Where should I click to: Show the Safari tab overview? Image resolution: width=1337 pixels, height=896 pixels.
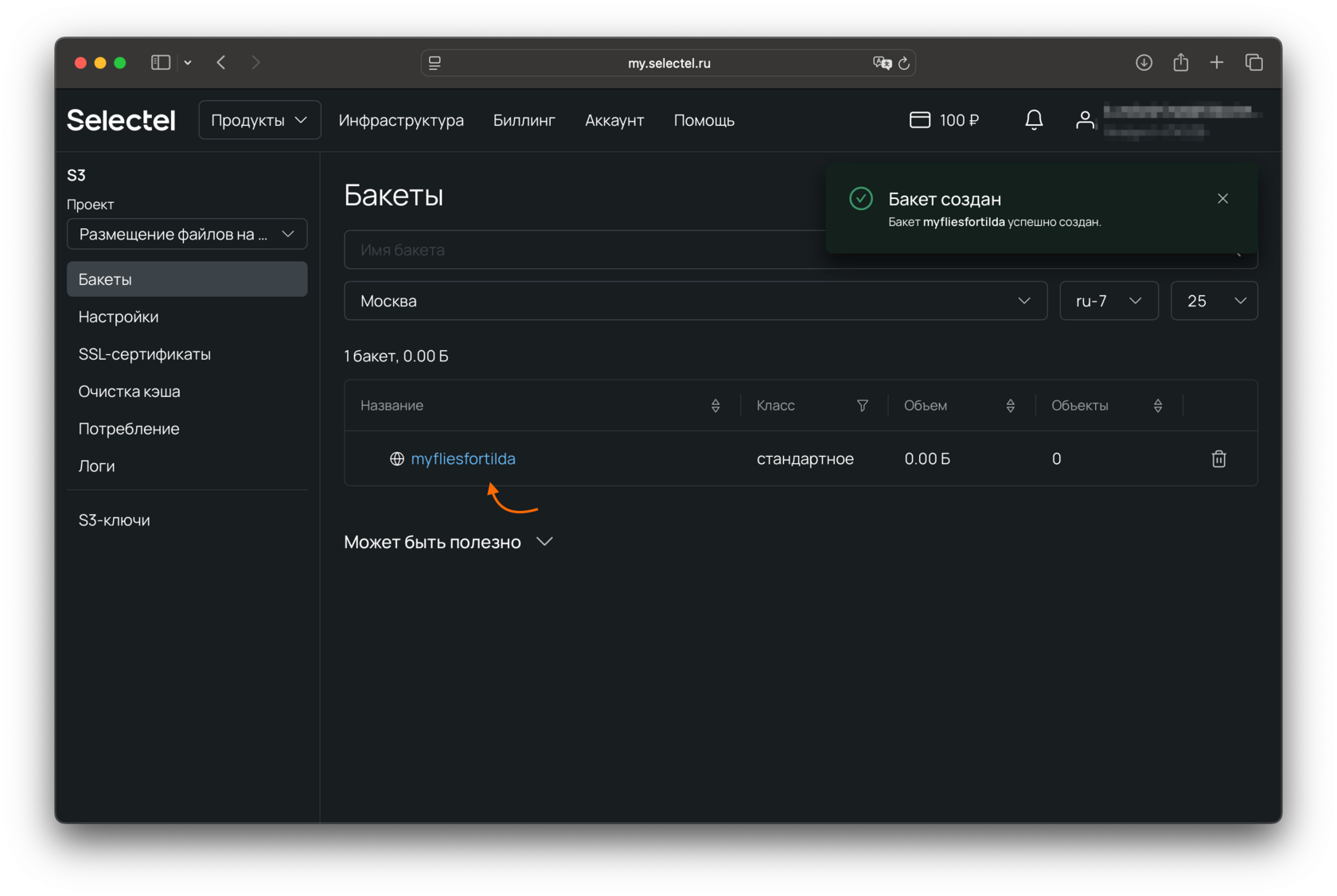coord(1254,62)
